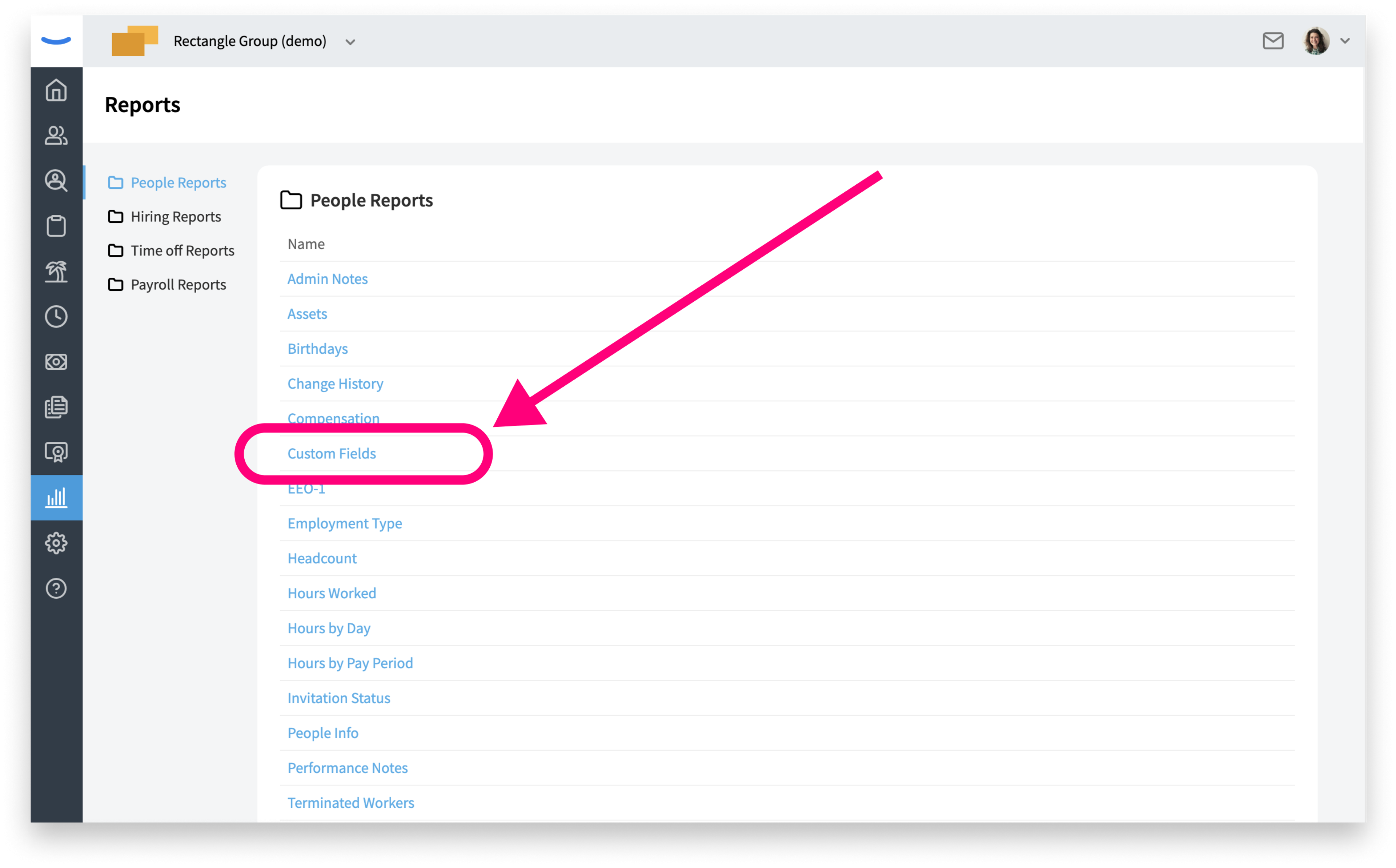This screenshot has width=1396, height=868.
Task: Open the mail inbox icon
Action: 1273,41
